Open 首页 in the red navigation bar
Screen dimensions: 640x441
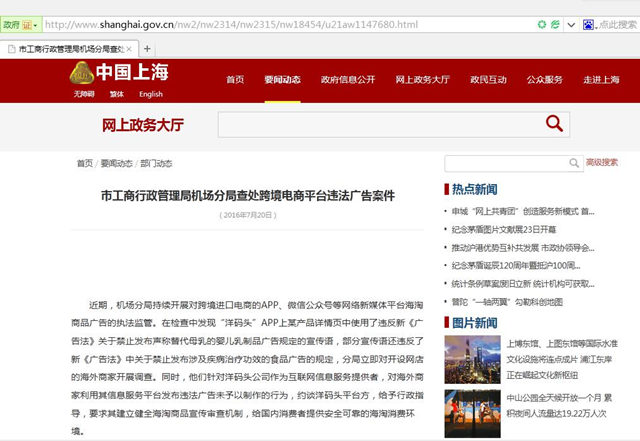[x=235, y=80]
